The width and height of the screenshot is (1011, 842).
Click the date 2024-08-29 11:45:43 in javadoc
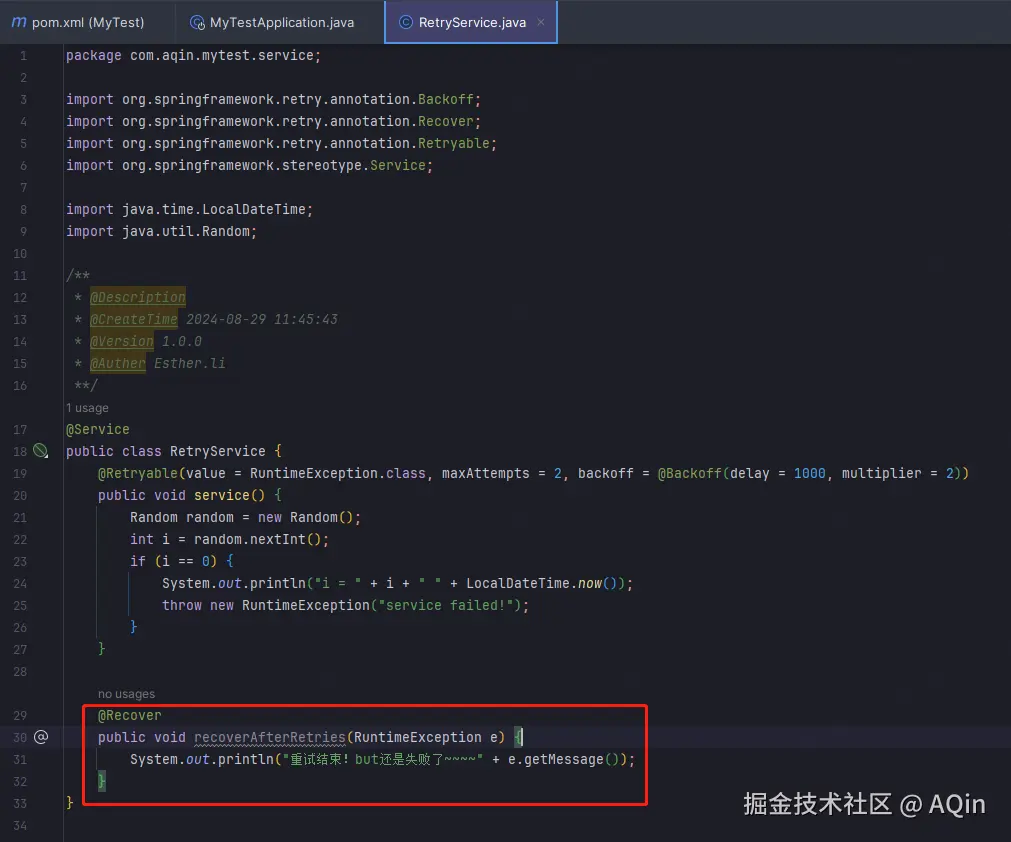pos(262,319)
